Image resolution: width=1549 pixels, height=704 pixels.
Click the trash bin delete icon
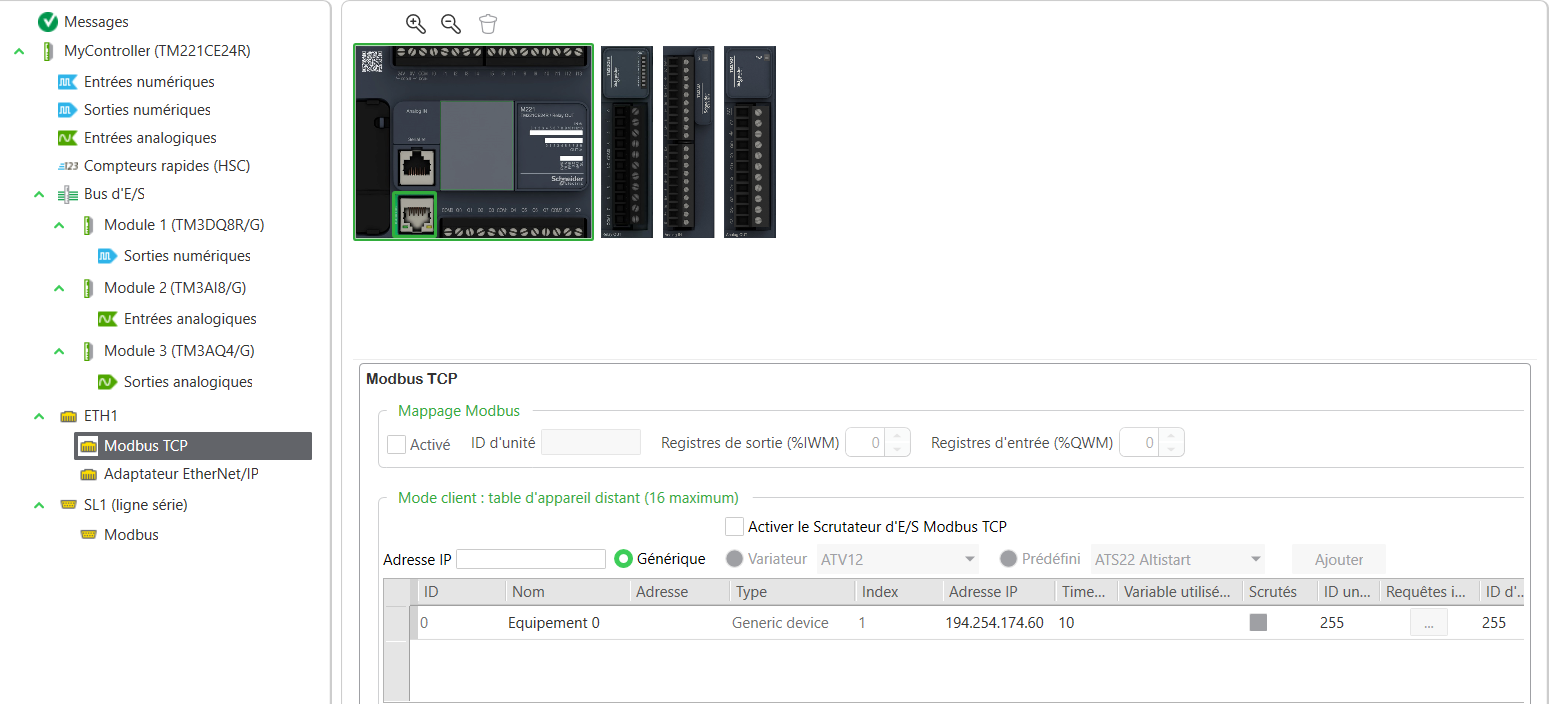click(x=487, y=24)
